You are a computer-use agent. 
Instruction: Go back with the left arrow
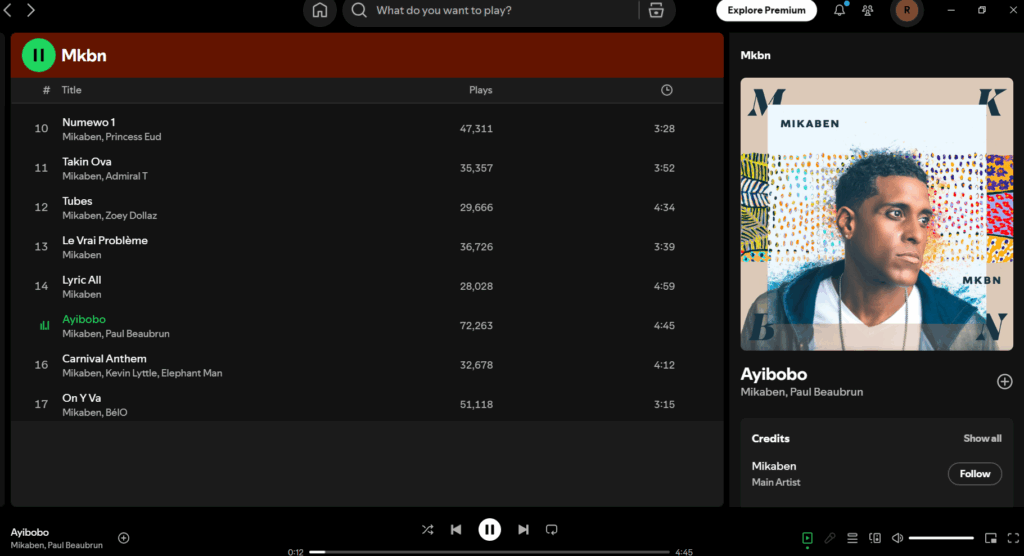tap(8, 10)
